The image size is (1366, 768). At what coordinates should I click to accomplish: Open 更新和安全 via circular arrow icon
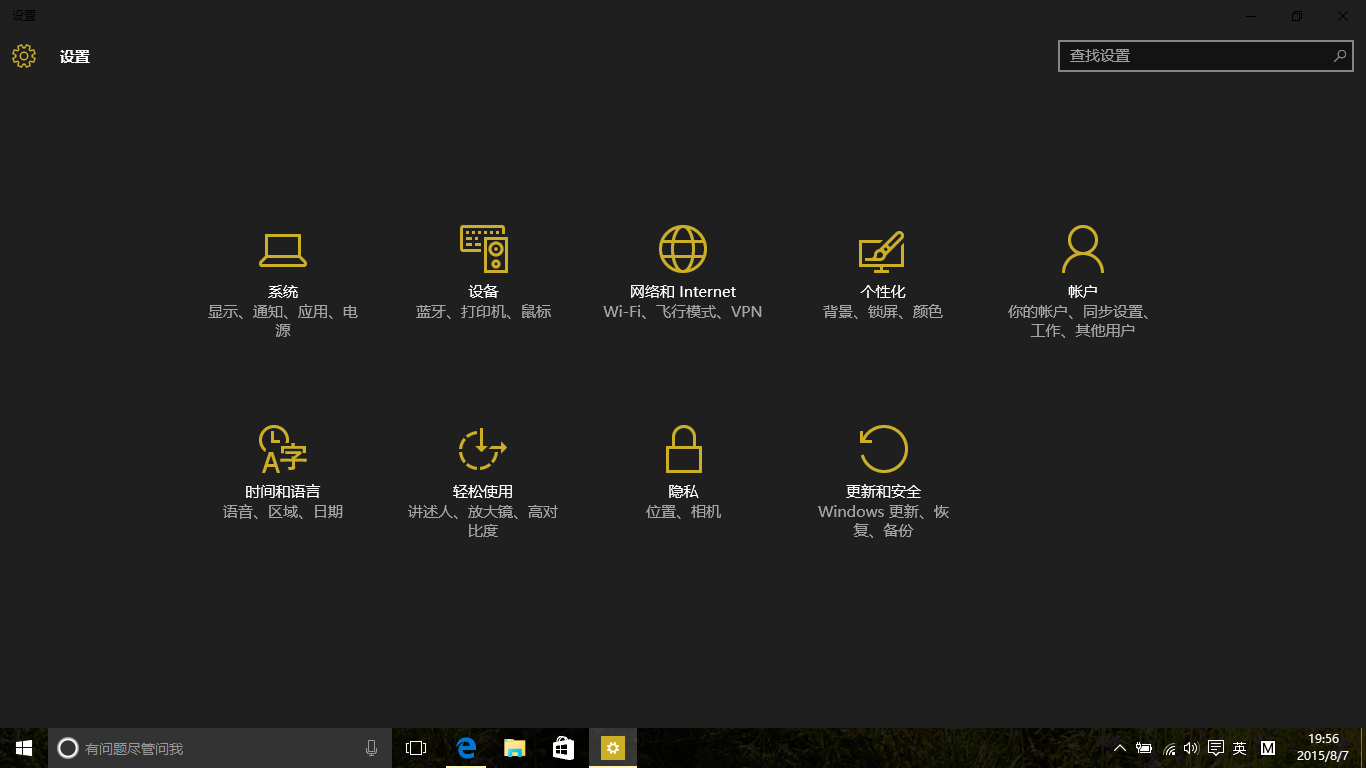(x=883, y=449)
